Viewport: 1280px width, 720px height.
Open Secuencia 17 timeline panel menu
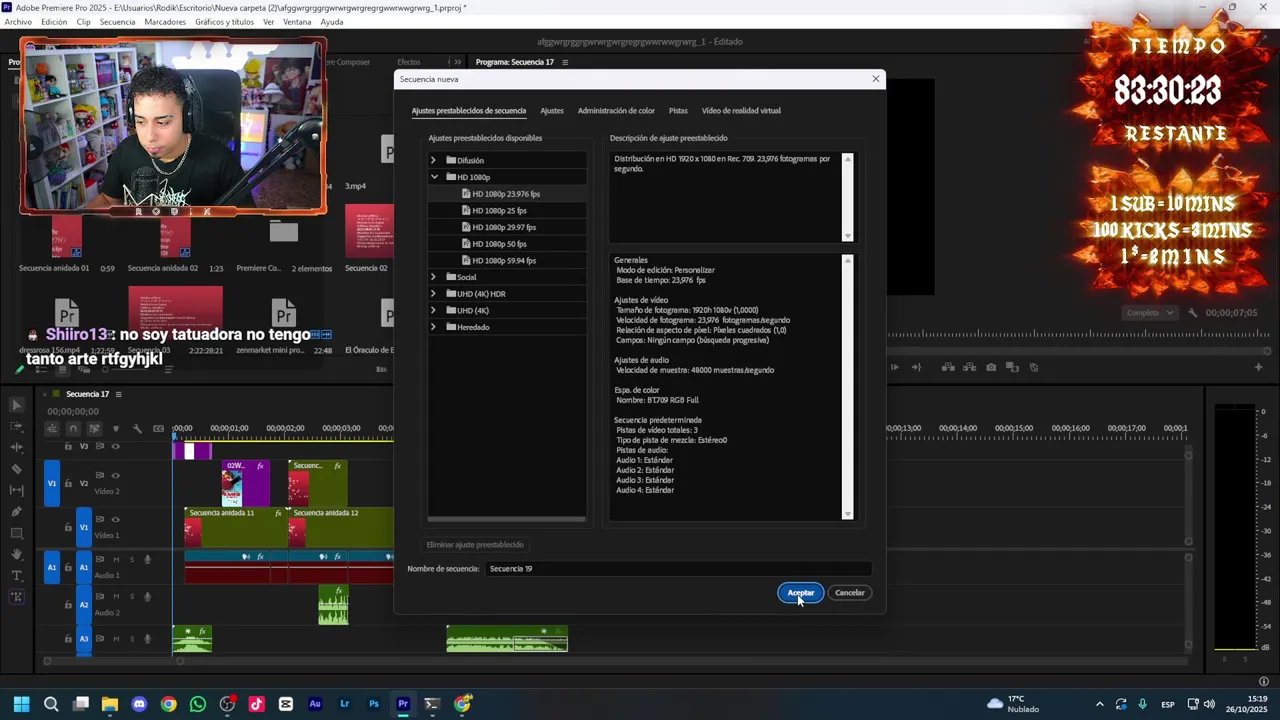[118, 394]
